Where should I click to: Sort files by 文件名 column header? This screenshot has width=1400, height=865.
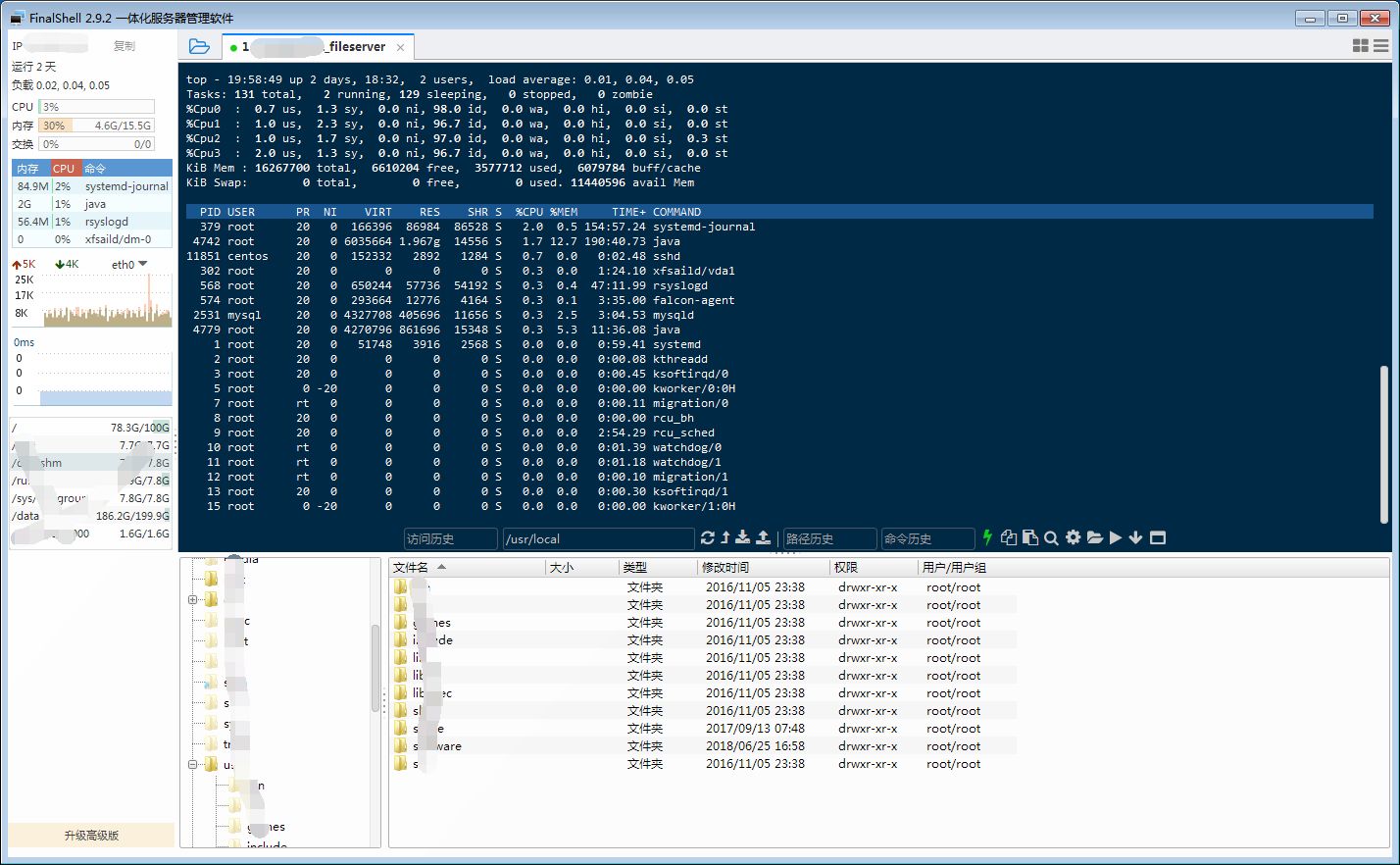[x=411, y=567]
